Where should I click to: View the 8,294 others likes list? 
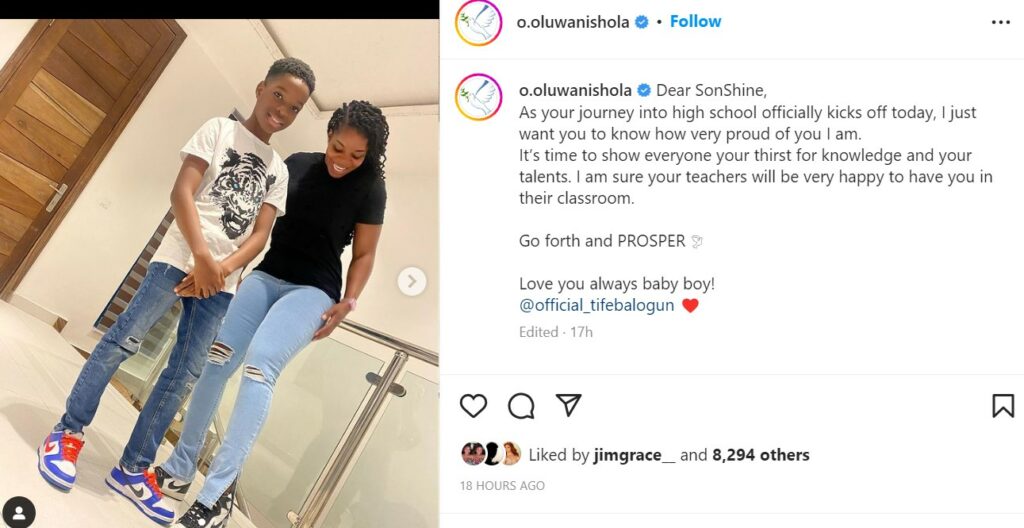761,455
